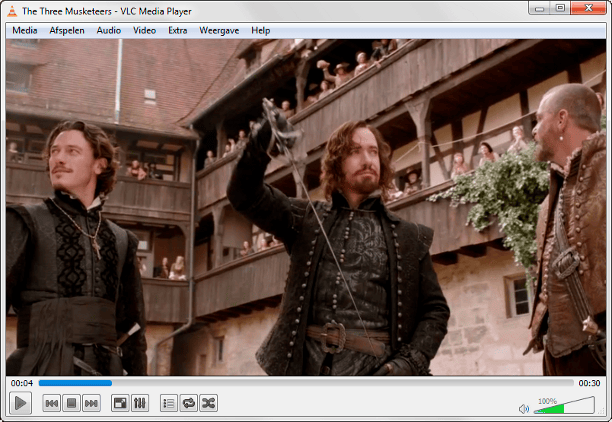Open extended settings equalizer icon
Image resolution: width=612 pixels, height=422 pixels.
click(x=140, y=403)
